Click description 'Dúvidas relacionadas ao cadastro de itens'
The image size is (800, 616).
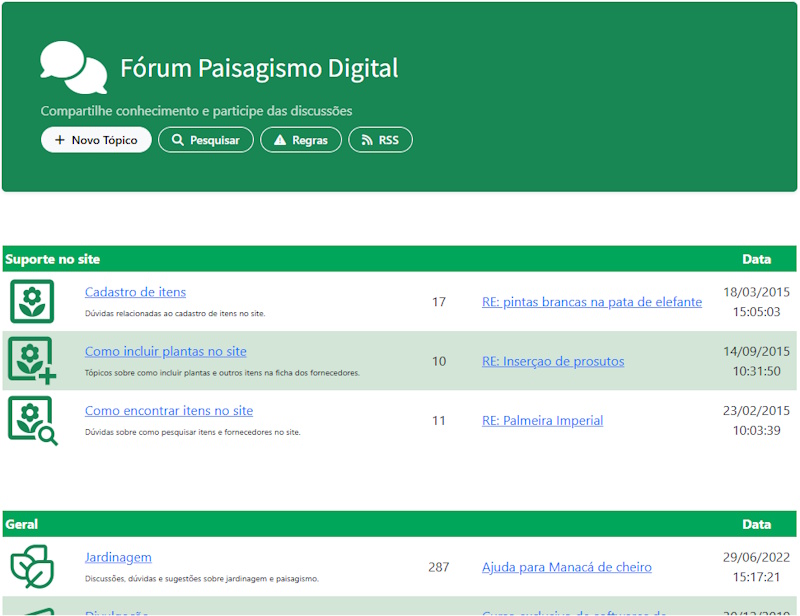[x=175, y=313]
